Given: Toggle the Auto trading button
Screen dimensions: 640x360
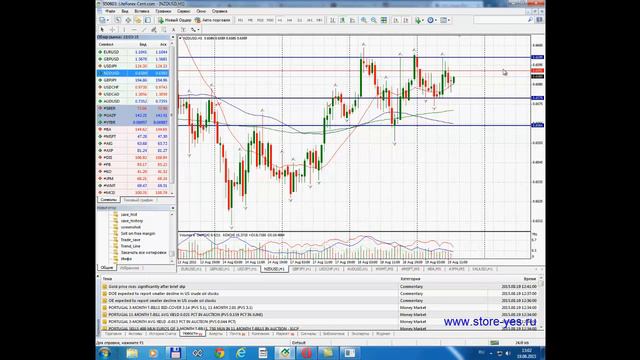Looking at the screenshot, I should [212, 20].
